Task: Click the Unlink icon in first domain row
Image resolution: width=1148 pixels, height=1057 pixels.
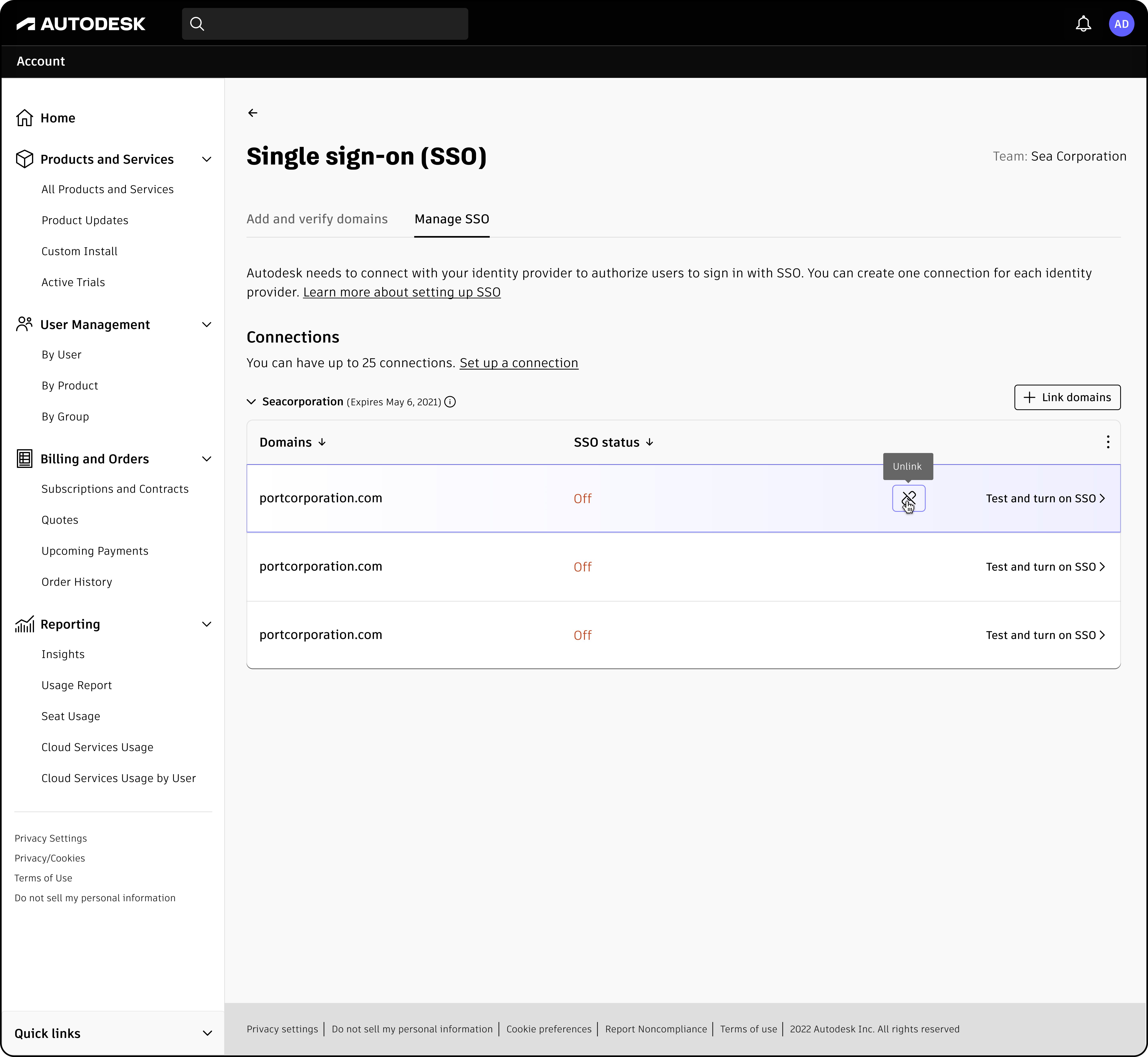Action: coord(909,498)
